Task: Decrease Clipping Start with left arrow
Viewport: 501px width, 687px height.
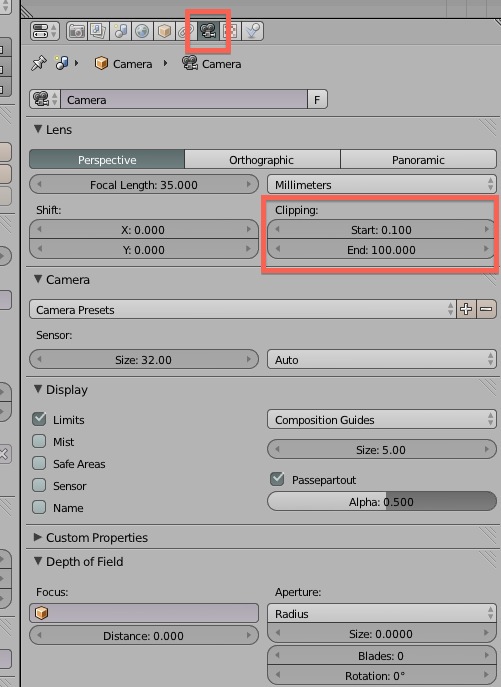Action: click(277, 229)
